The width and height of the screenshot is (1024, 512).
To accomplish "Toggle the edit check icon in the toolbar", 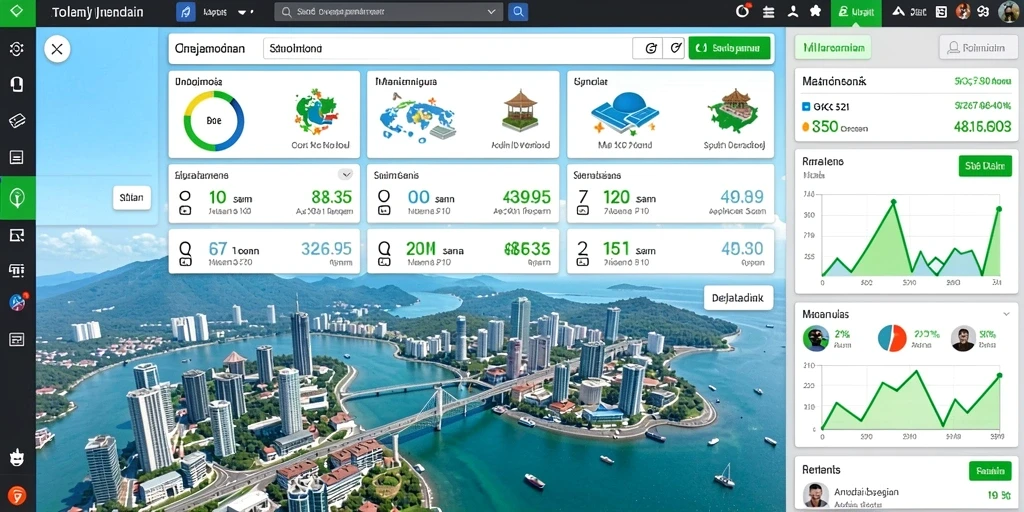I will click(675, 48).
